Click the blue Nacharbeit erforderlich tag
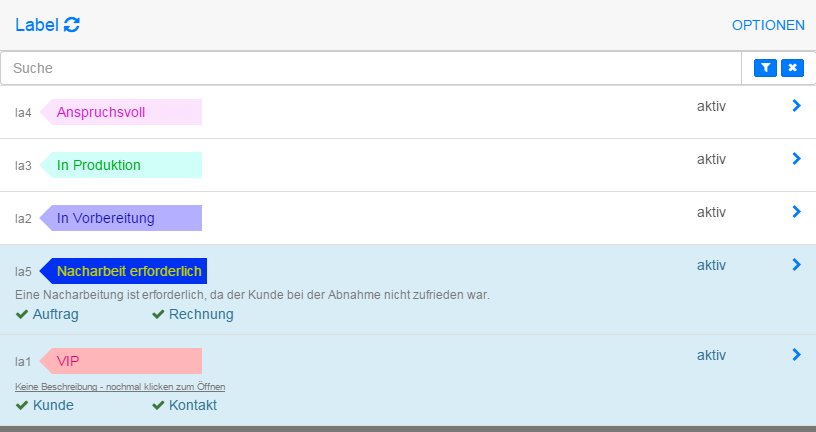 124,271
